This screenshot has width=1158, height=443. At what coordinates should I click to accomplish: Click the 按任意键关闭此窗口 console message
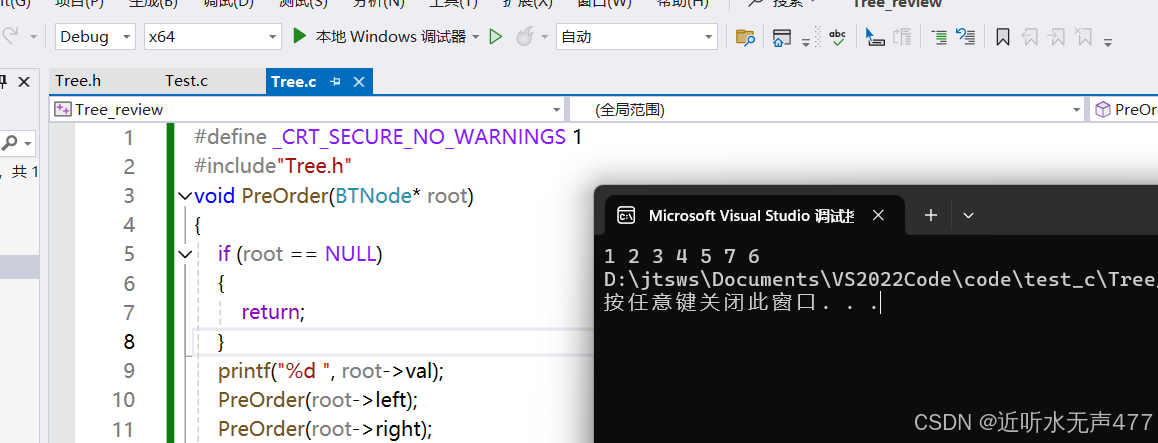click(741, 303)
